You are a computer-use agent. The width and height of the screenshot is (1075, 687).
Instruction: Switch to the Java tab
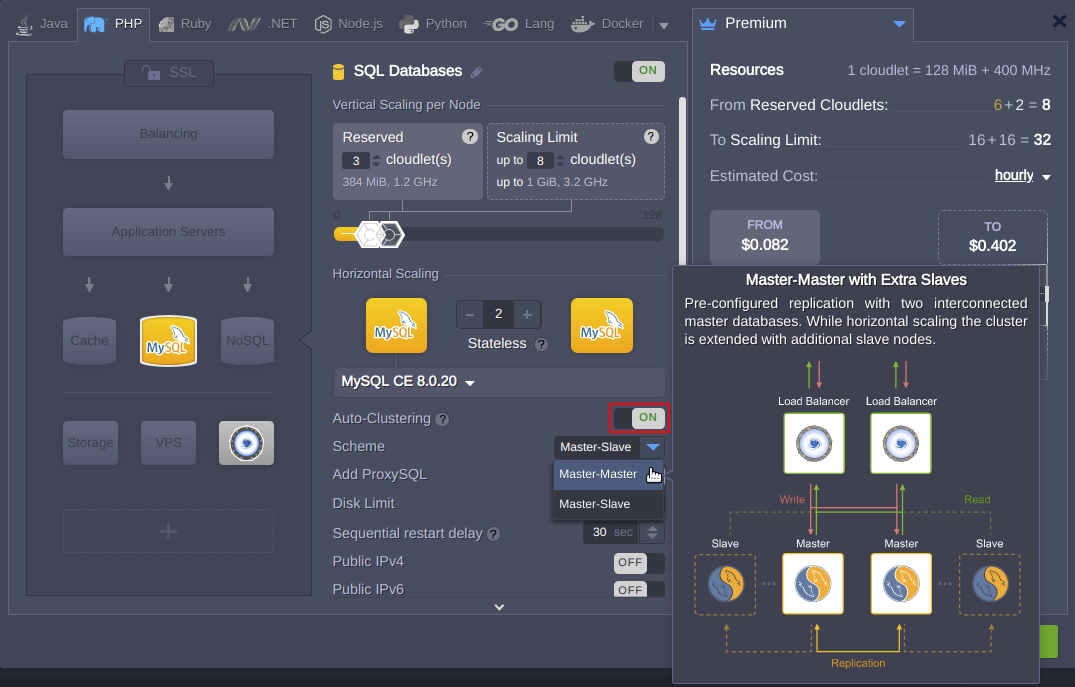(42, 23)
